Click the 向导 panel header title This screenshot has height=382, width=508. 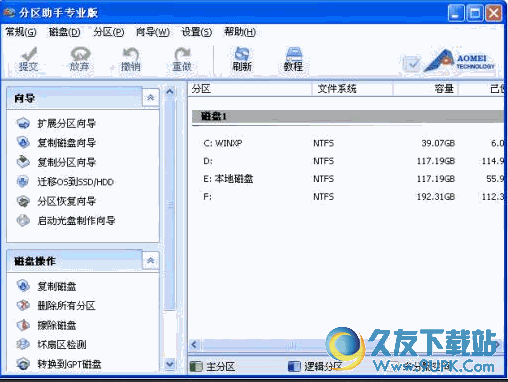pyautogui.click(x=25, y=98)
